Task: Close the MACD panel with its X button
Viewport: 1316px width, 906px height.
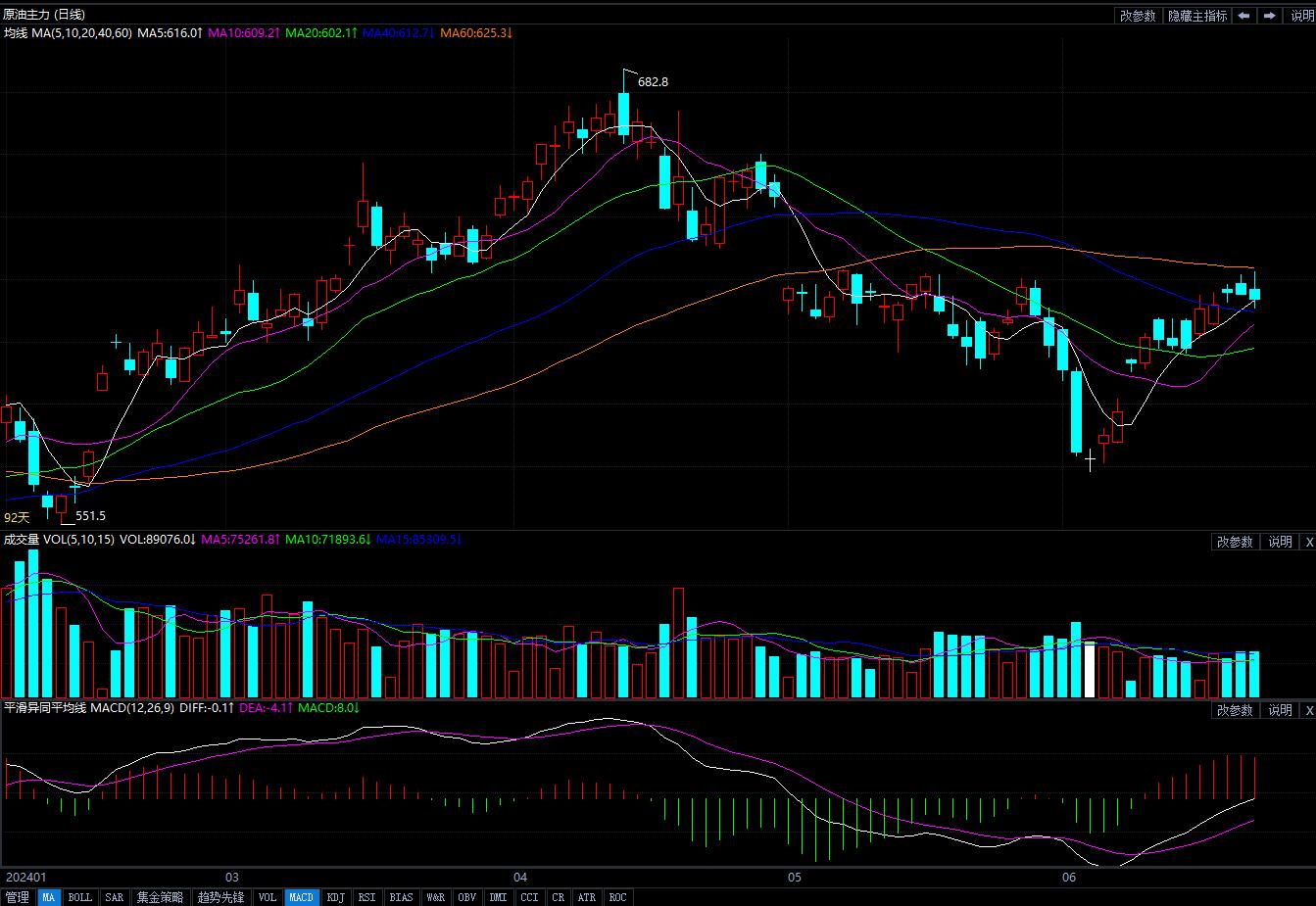Action: click(1307, 710)
